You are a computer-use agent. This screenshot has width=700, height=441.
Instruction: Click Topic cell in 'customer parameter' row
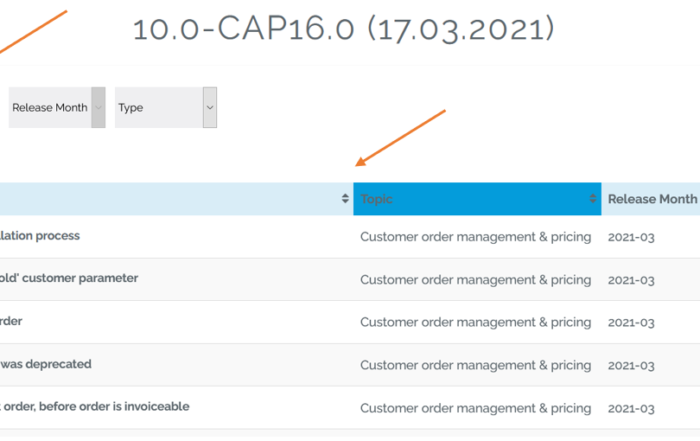(475, 280)
